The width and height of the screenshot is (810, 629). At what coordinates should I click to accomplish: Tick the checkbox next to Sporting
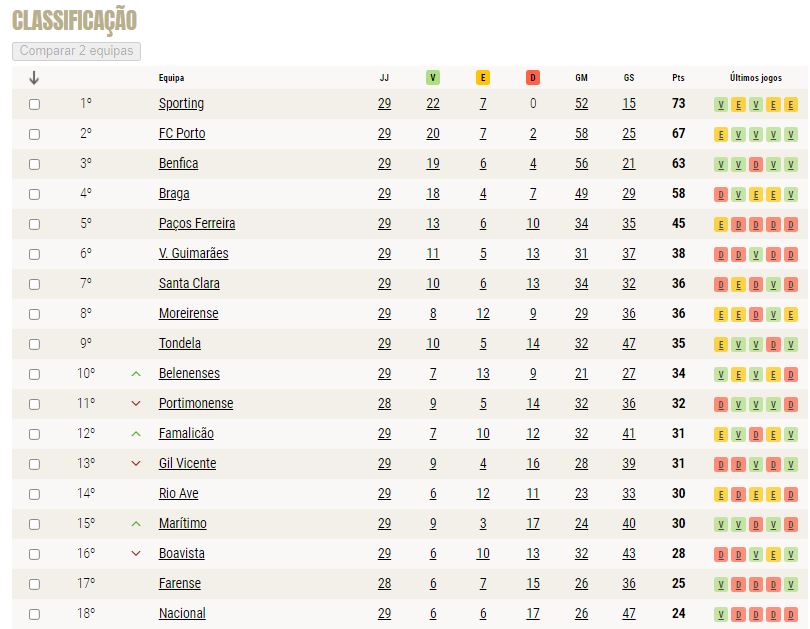35,104
